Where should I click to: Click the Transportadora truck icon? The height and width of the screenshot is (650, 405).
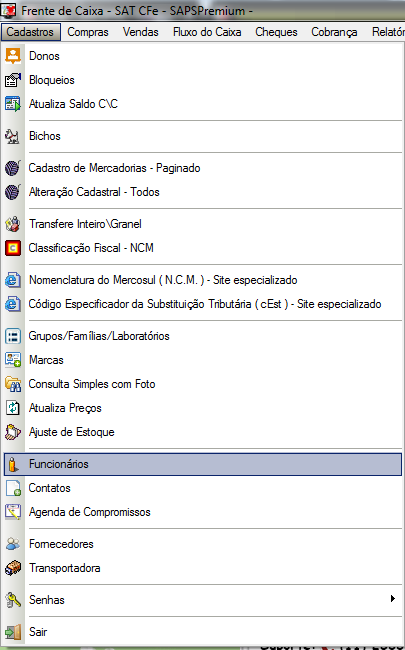13,568
